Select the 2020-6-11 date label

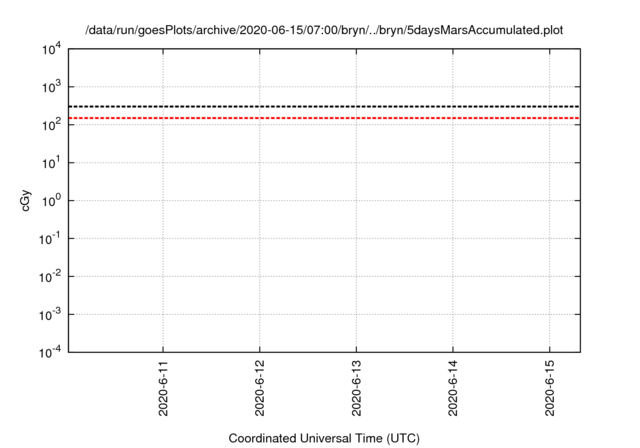[163, 388]
